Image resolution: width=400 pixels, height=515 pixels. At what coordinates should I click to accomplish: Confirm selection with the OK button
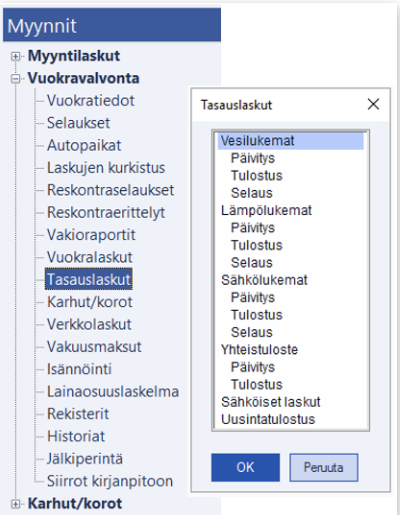pyautogui.click(x=245, y=467)
